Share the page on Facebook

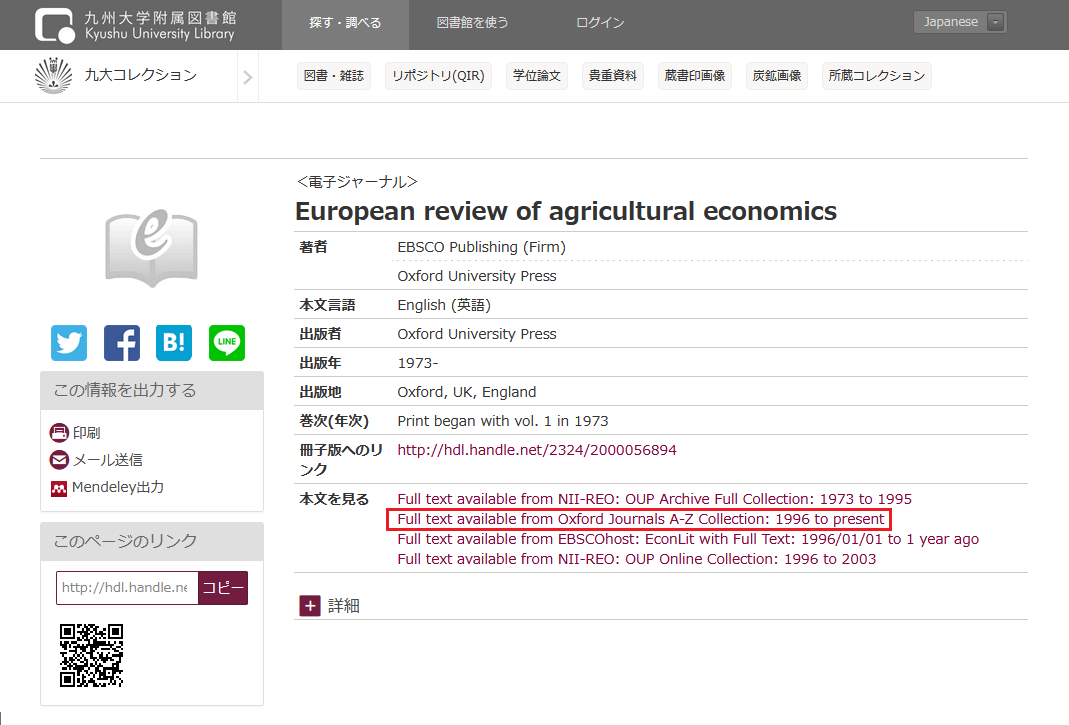pyautogui.click(x=122, y=342)
